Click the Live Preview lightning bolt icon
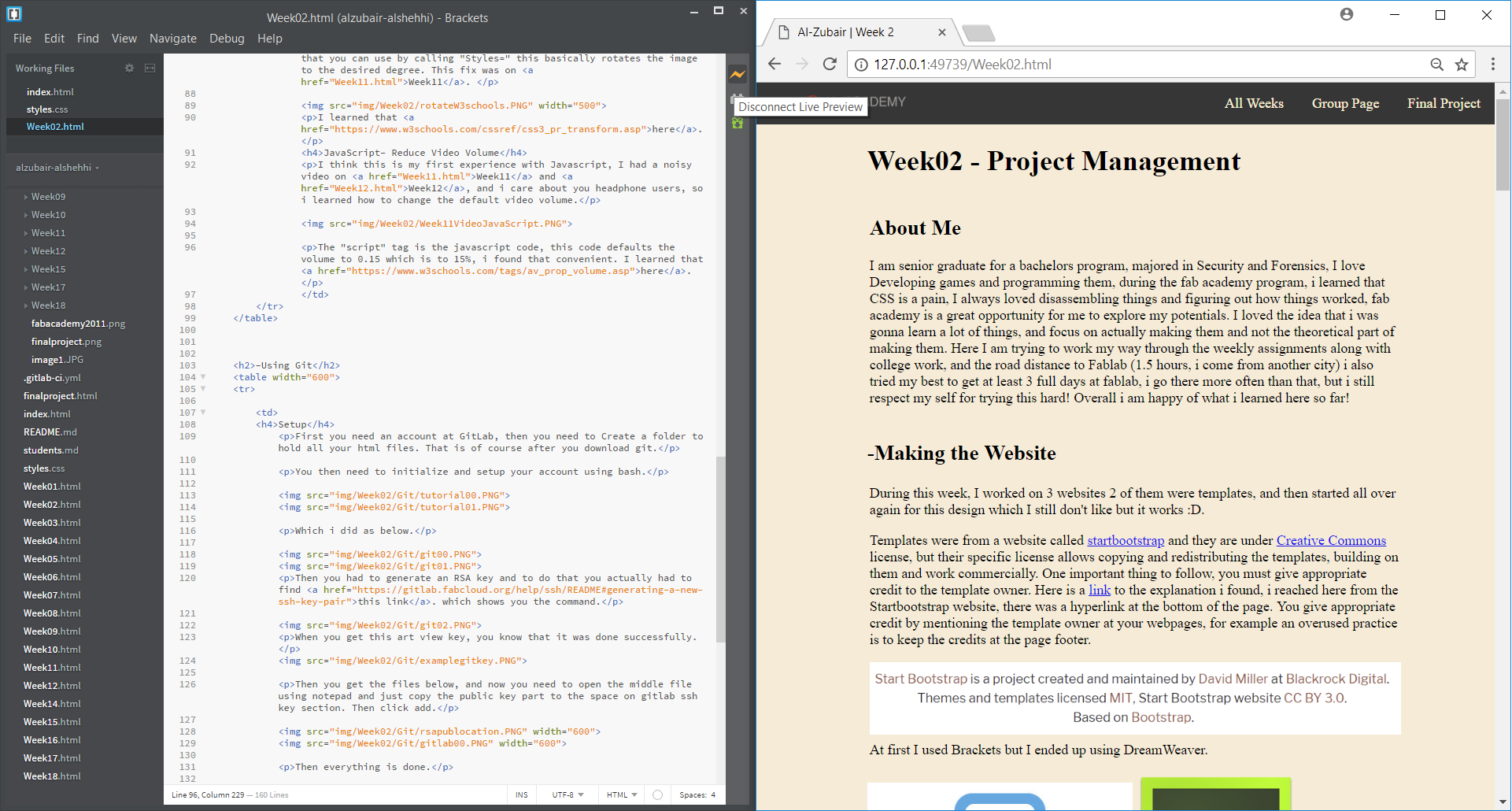 (x=738, y=74)
